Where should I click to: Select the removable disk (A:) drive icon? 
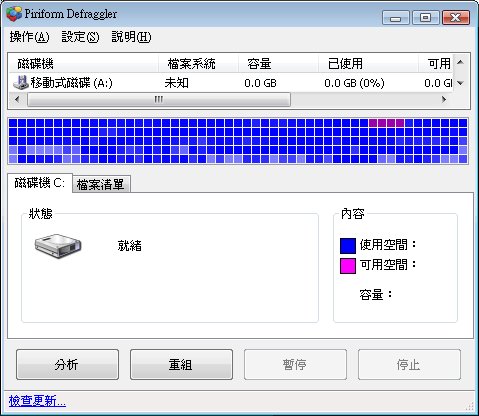point(21,82)
